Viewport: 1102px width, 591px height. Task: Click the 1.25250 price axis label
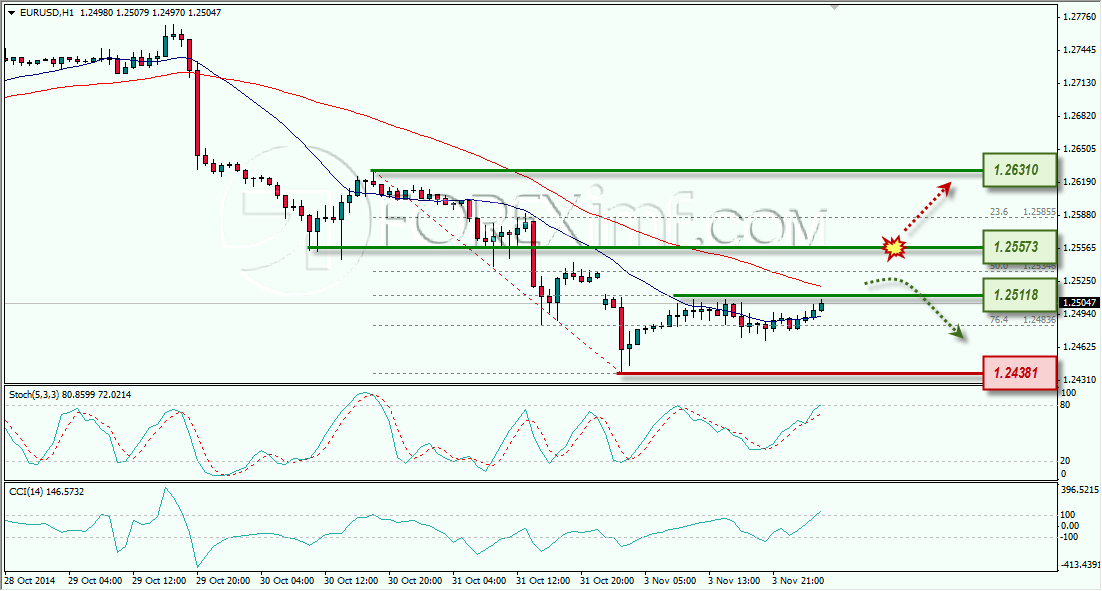[x=1079, y=281]
